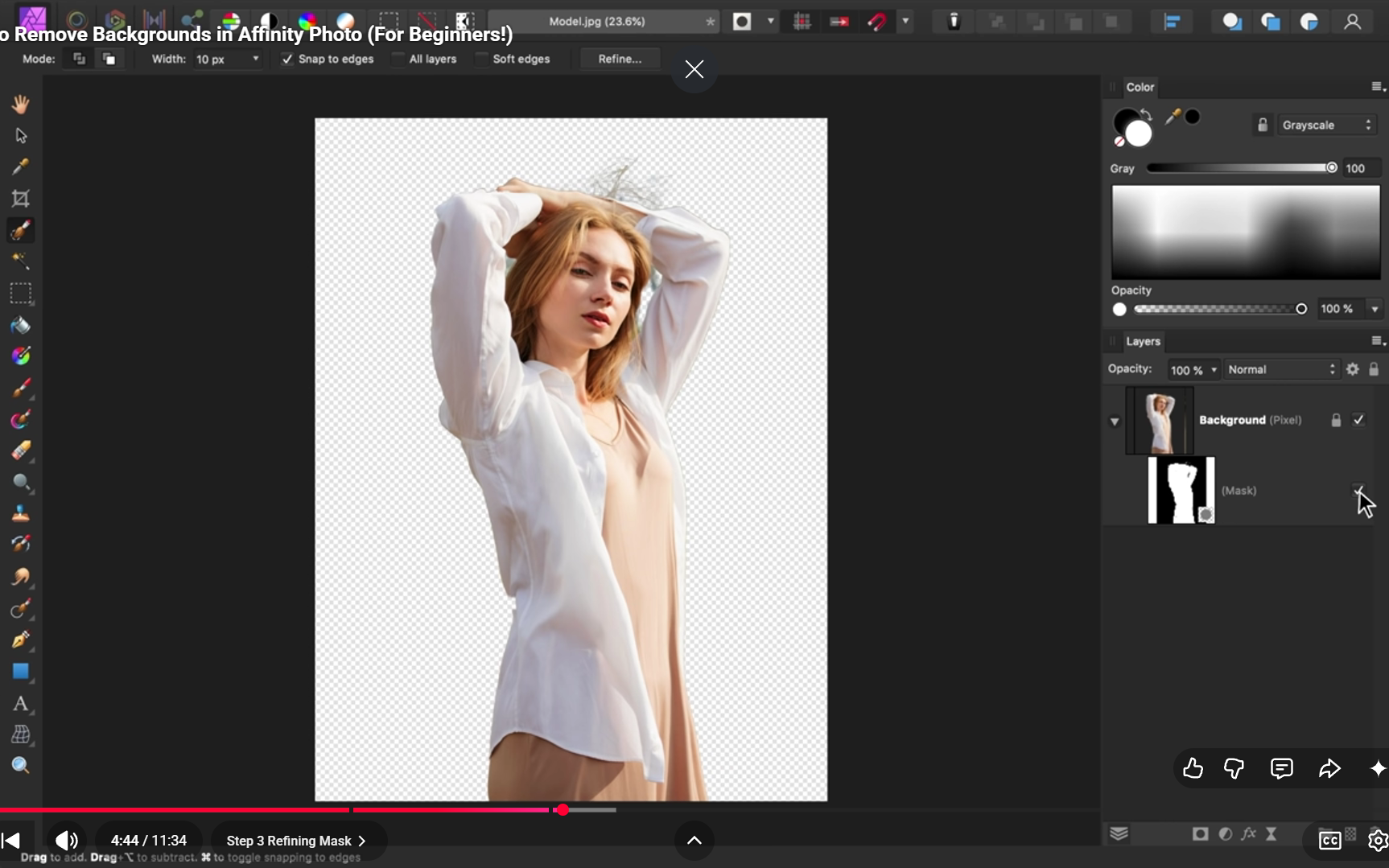Viewport: 1389px width, 868px height.
Task: Collapse the Background layer disclosure triangle
Action: pyautogui.click(x=1115, y=422)
